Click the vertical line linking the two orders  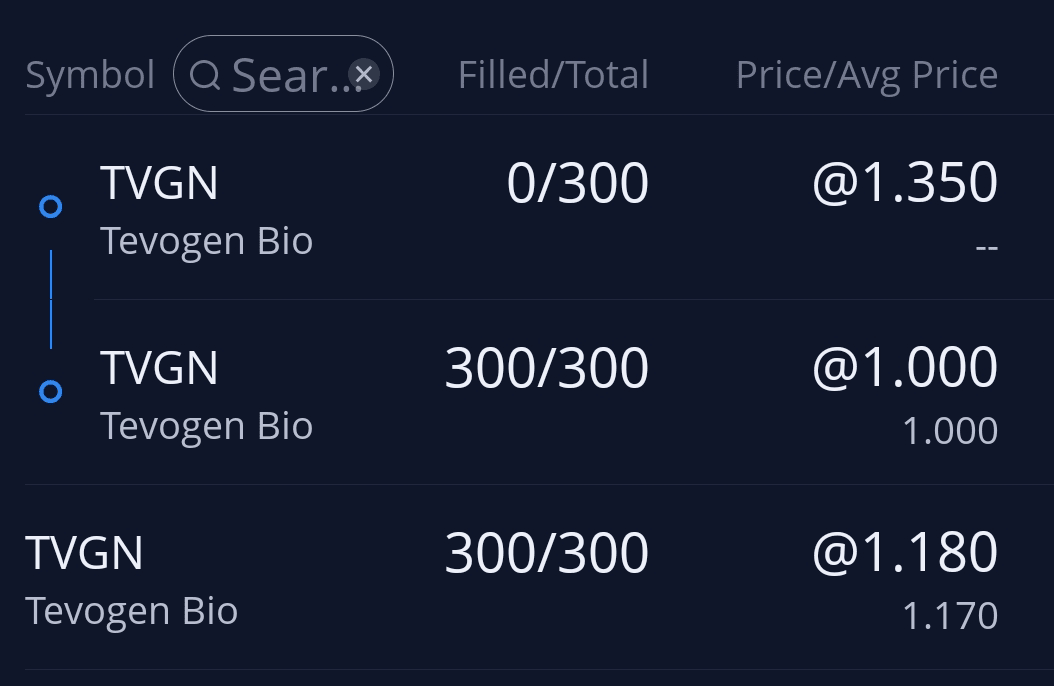[x=51, y=299]
